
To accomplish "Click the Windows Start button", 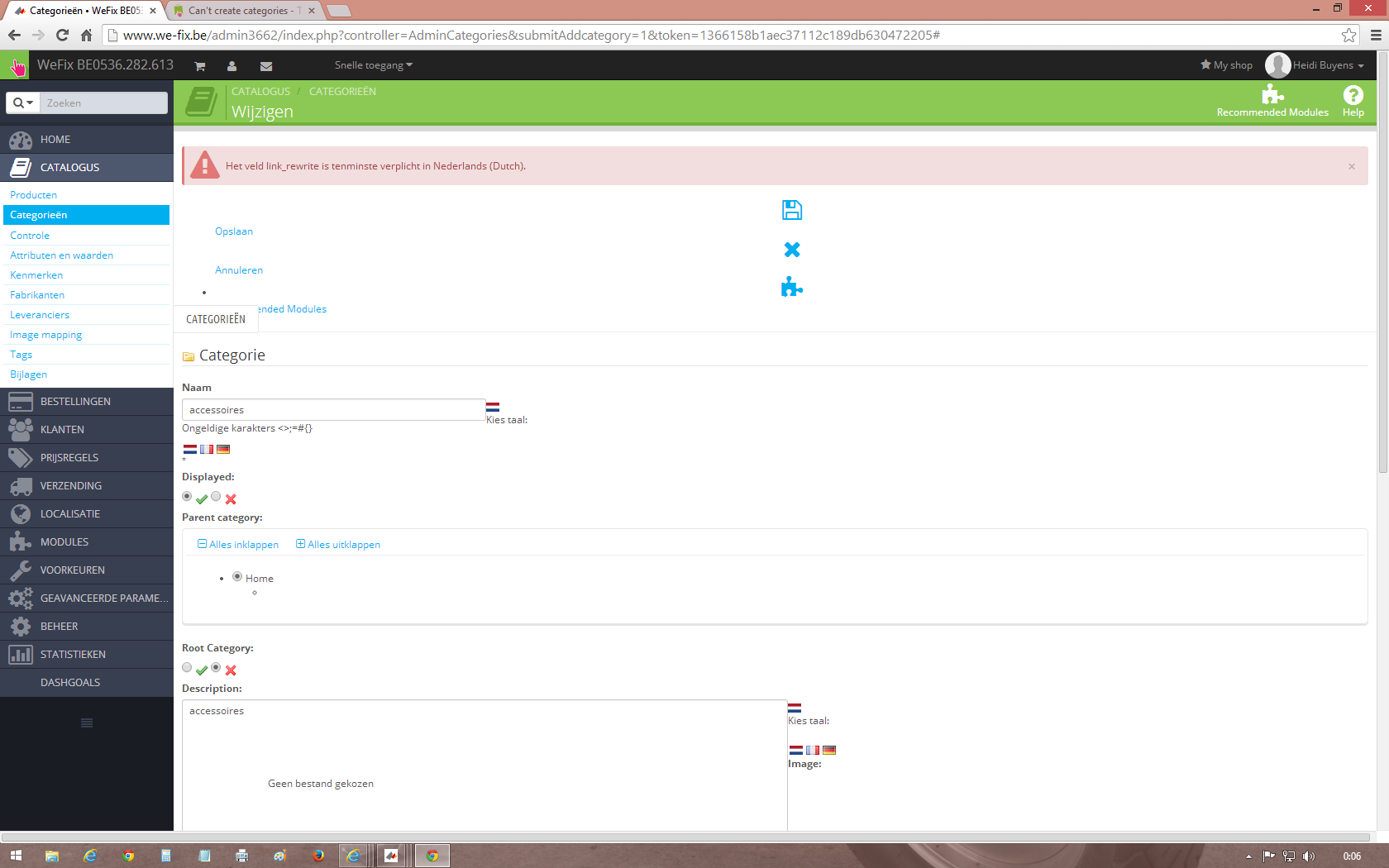I will pos(16,856).
